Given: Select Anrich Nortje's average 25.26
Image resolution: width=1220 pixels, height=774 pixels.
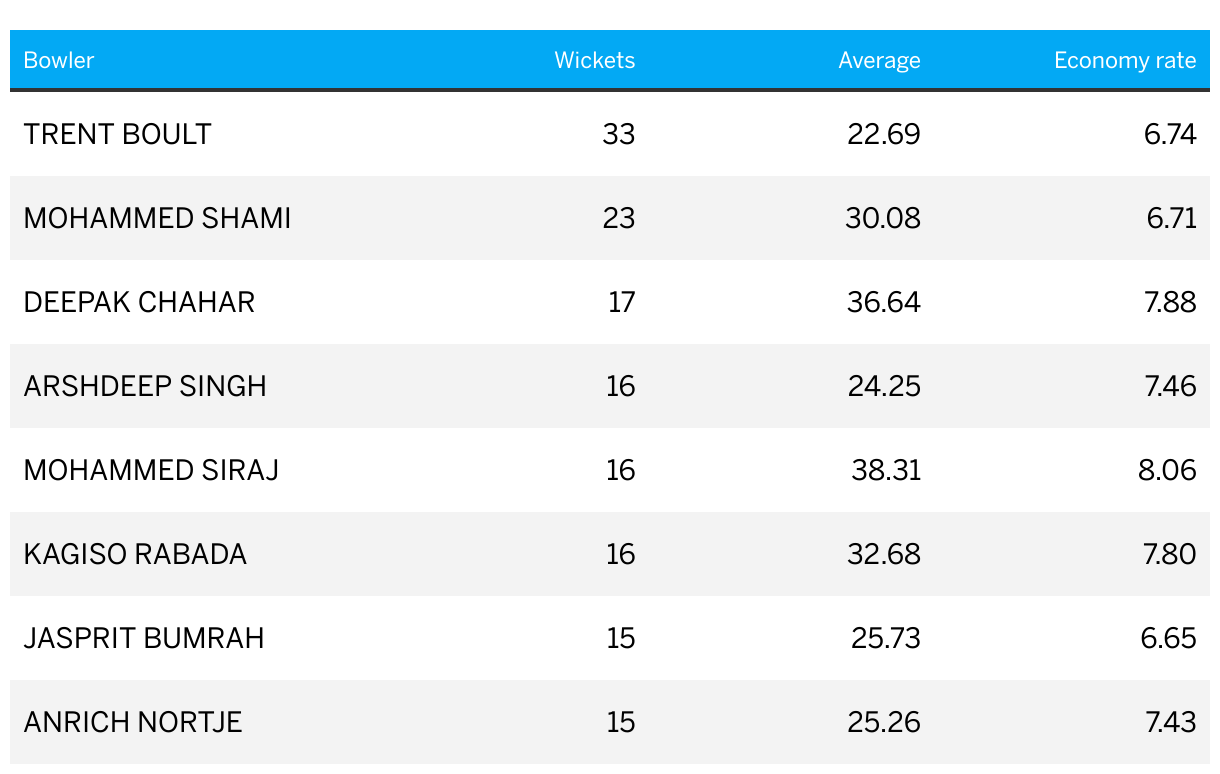Looking at the screenshot, I should pos(885,722).
